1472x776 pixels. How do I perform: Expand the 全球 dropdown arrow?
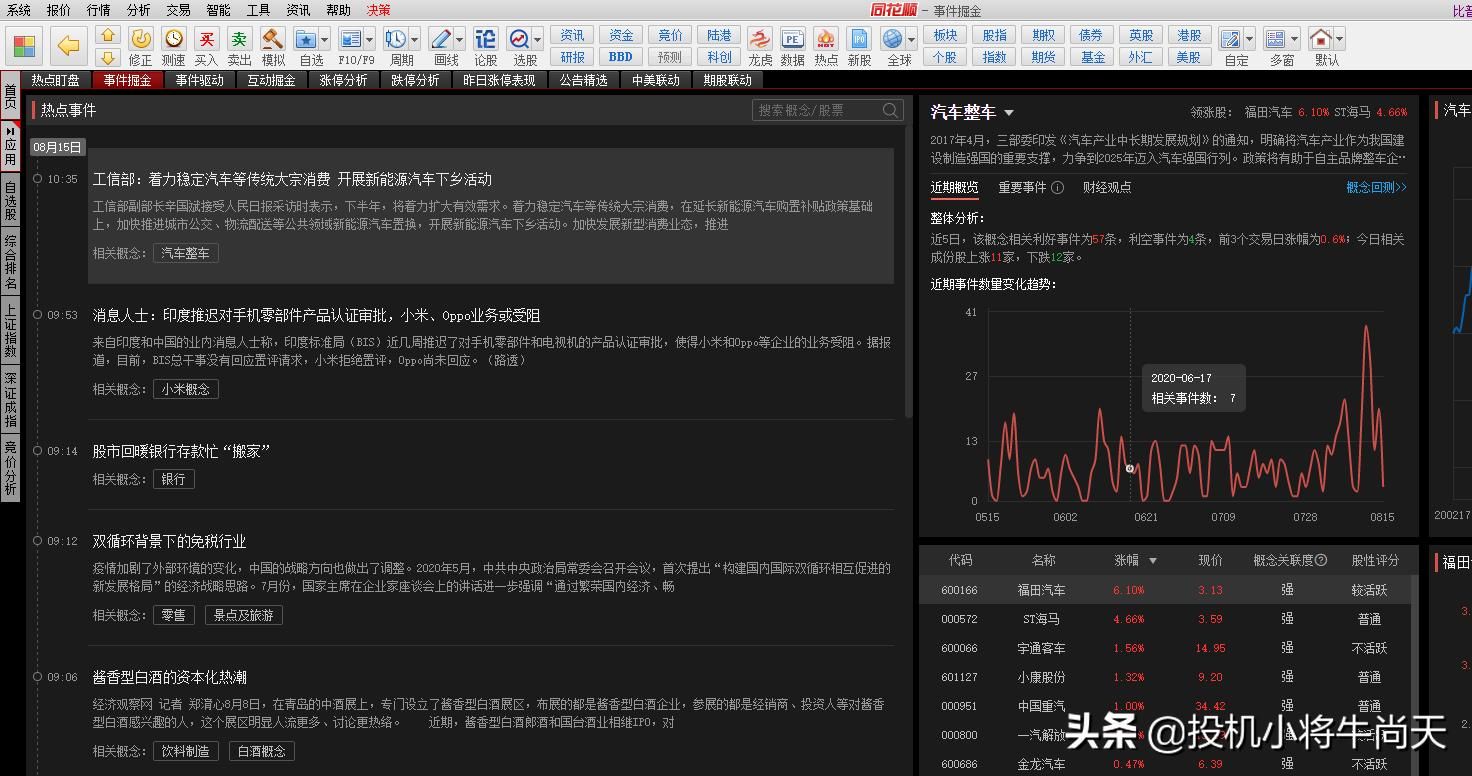pos(911,40)
